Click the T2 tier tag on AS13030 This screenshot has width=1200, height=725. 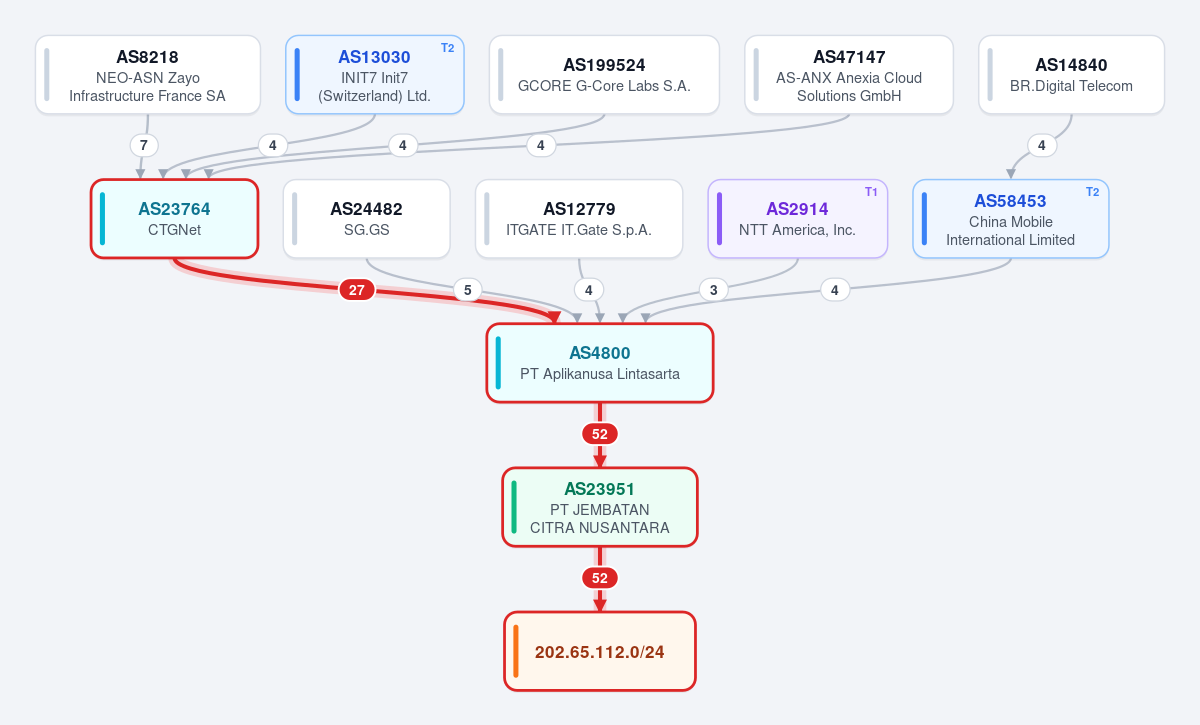(x=447, y=48)
